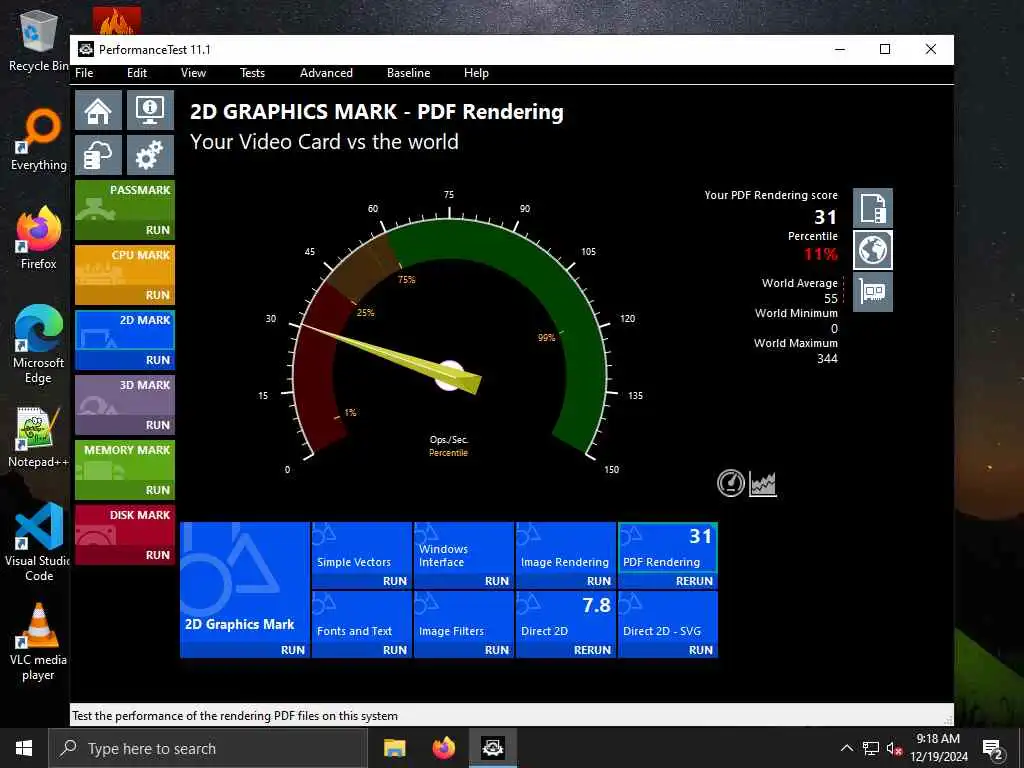Open the View menu
1024x768 pixels.
click(x=193, y=73)
